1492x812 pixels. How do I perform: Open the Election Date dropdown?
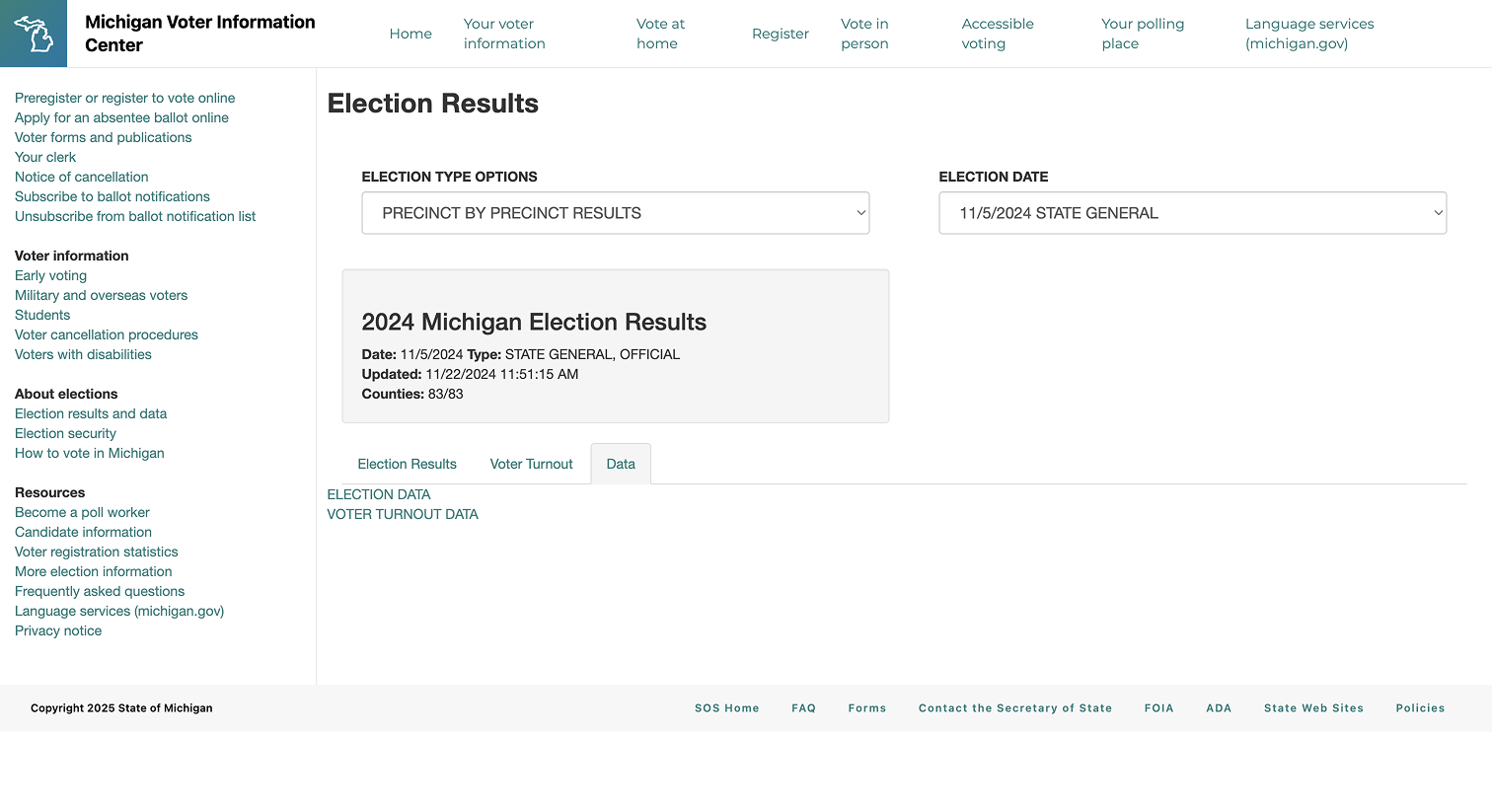[1192, 213]
